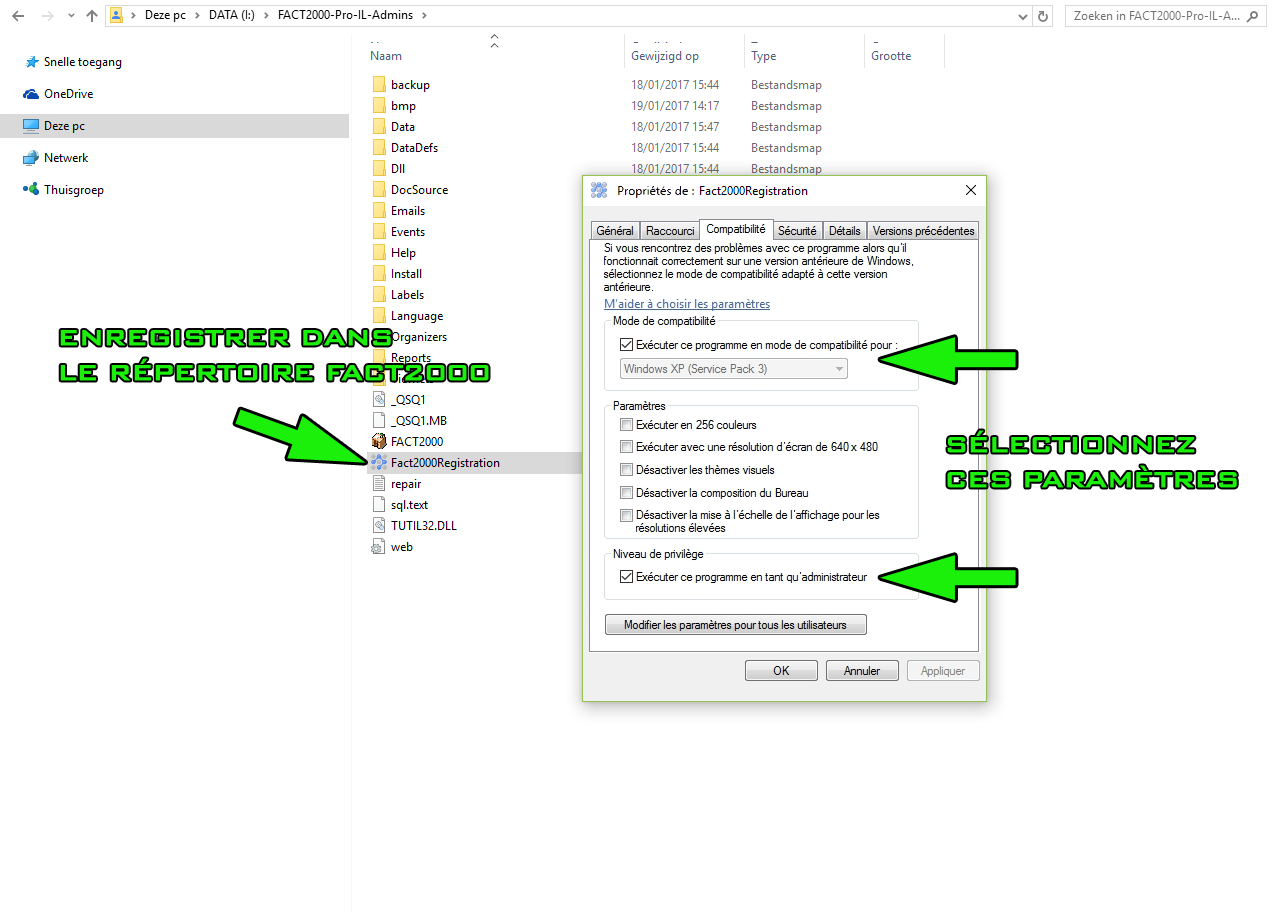Viewport: 1279px width, 912px height.
Task: Select the bmp folder icon
Action: (x=378, y=106)
